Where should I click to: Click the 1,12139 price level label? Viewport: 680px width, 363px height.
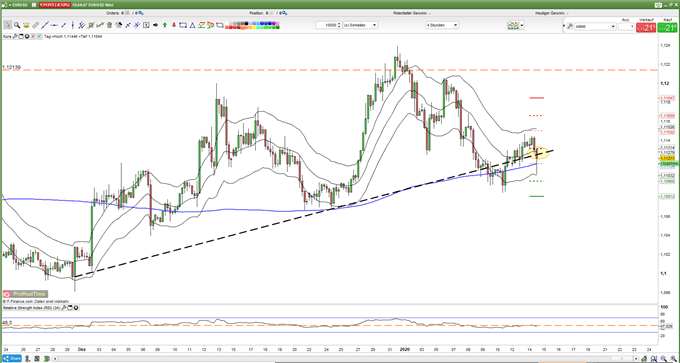point(11,67)
